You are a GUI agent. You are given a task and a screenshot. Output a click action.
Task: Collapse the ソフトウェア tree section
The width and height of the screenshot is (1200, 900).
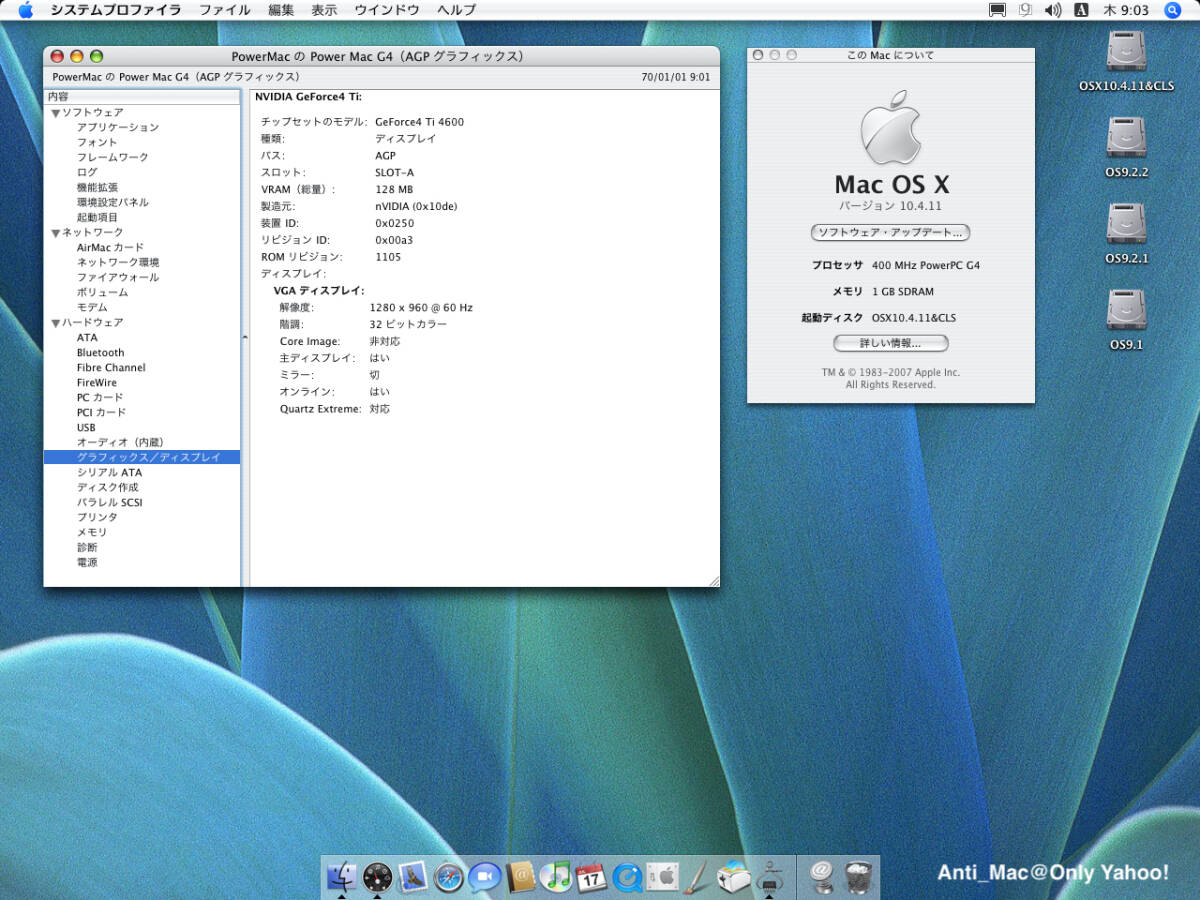pos(56,113)
